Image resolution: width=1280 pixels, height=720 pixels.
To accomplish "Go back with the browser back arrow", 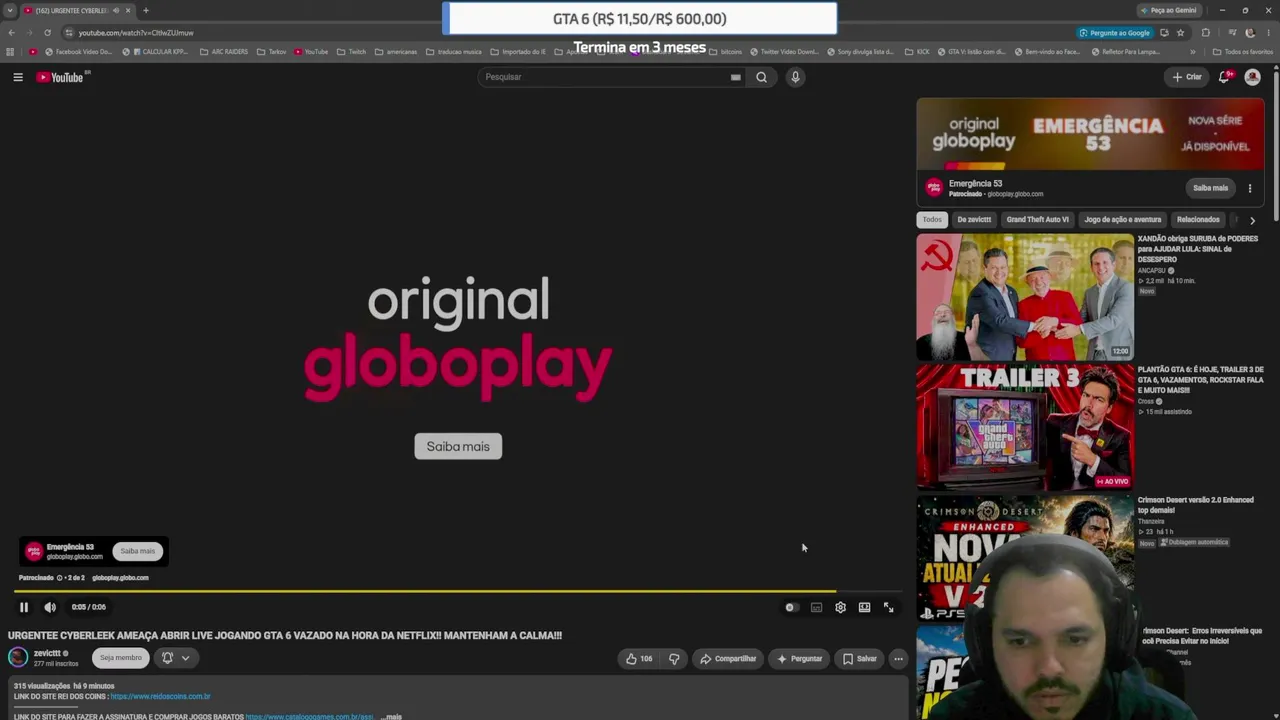I will 12,32.
